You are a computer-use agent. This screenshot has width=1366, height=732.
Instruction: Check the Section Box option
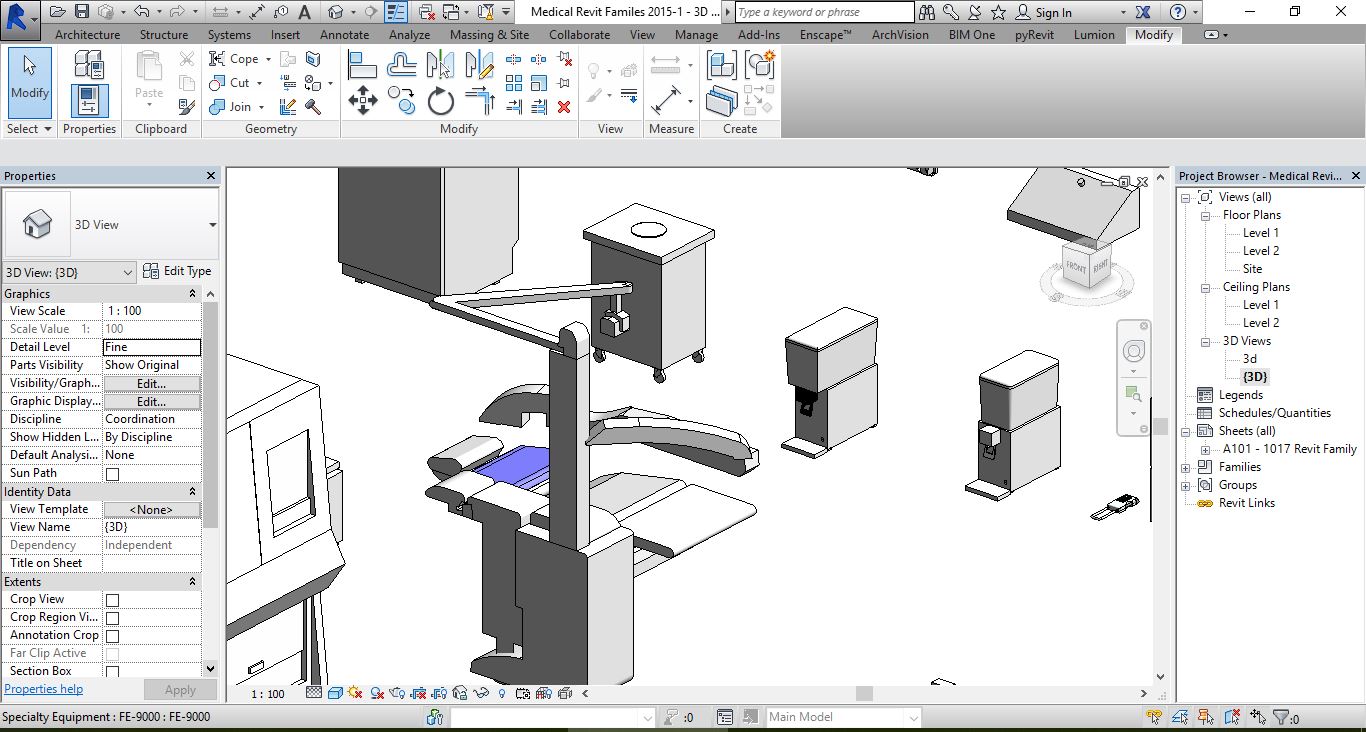112,672
